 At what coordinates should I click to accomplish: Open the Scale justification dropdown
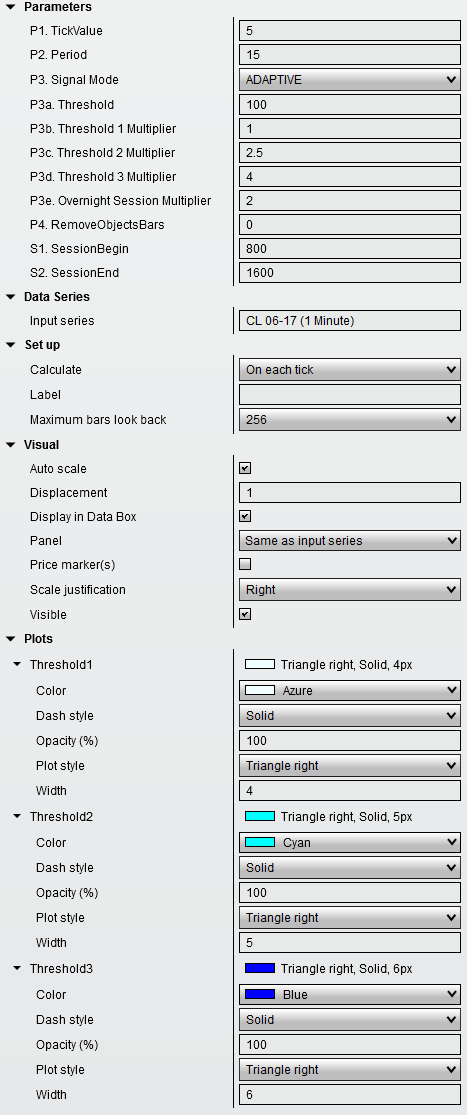coord(350,589)
